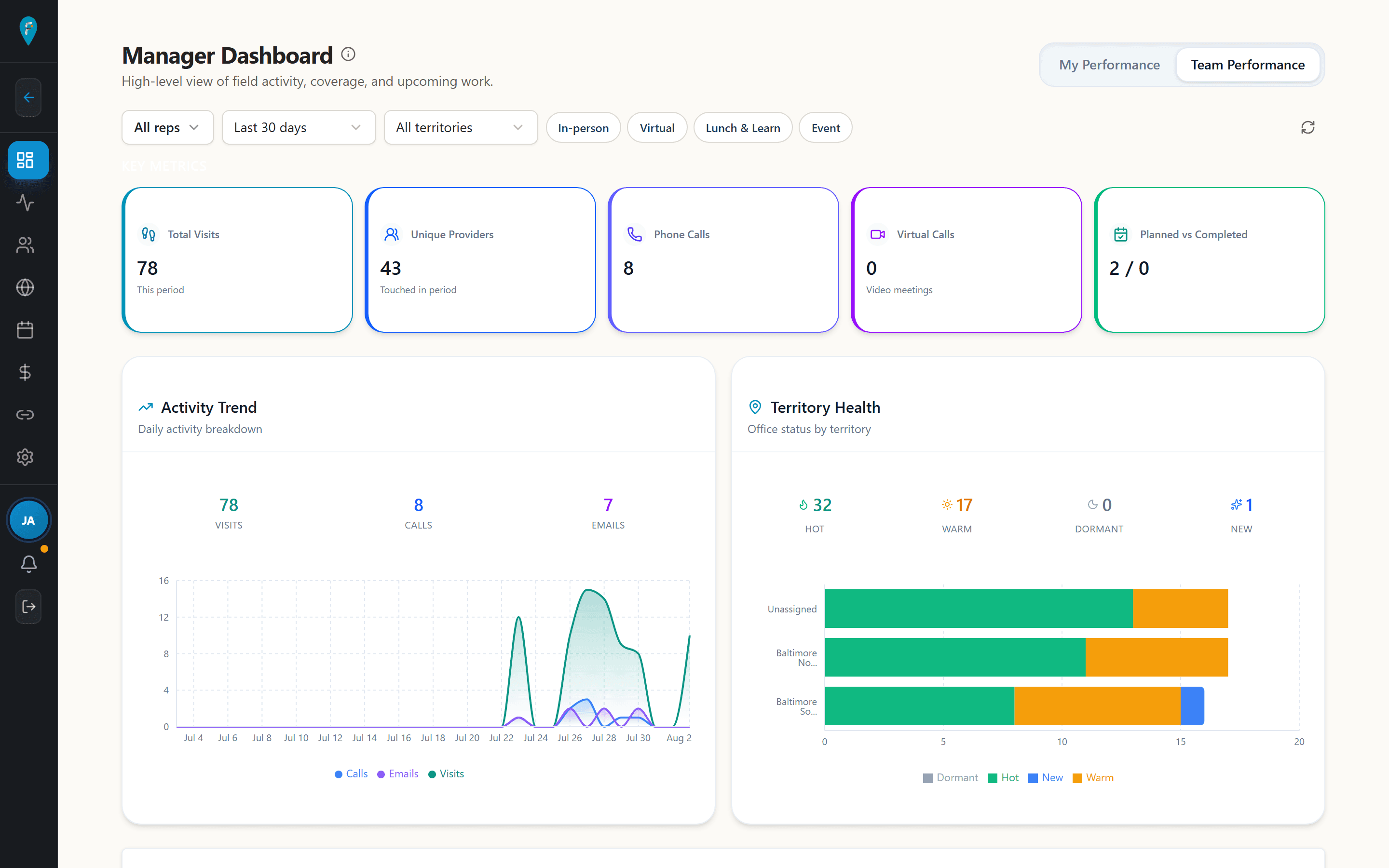Screen dimensions: 1389x868
Task: Click info icon next to Manager Dashboard
Action: 348,54
